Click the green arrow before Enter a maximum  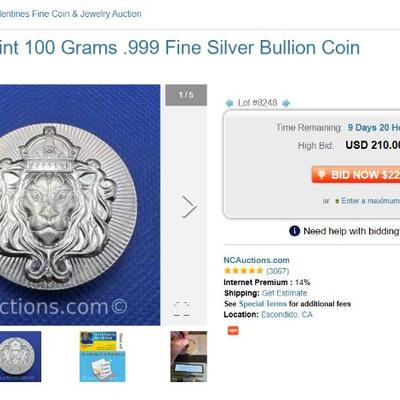tap(337, 201)
